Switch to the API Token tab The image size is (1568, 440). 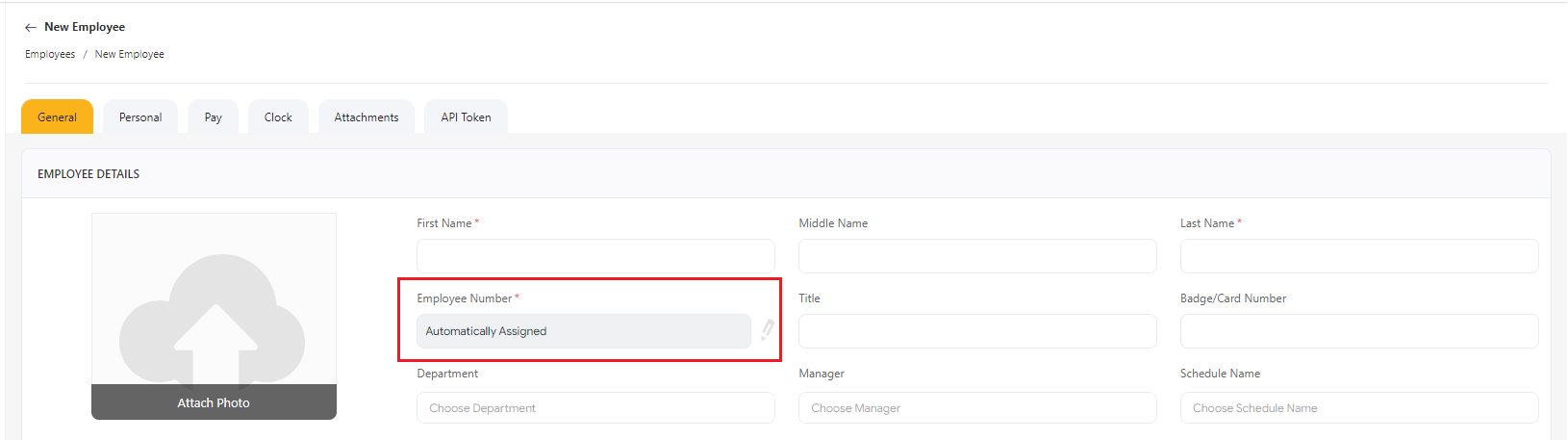466,117
